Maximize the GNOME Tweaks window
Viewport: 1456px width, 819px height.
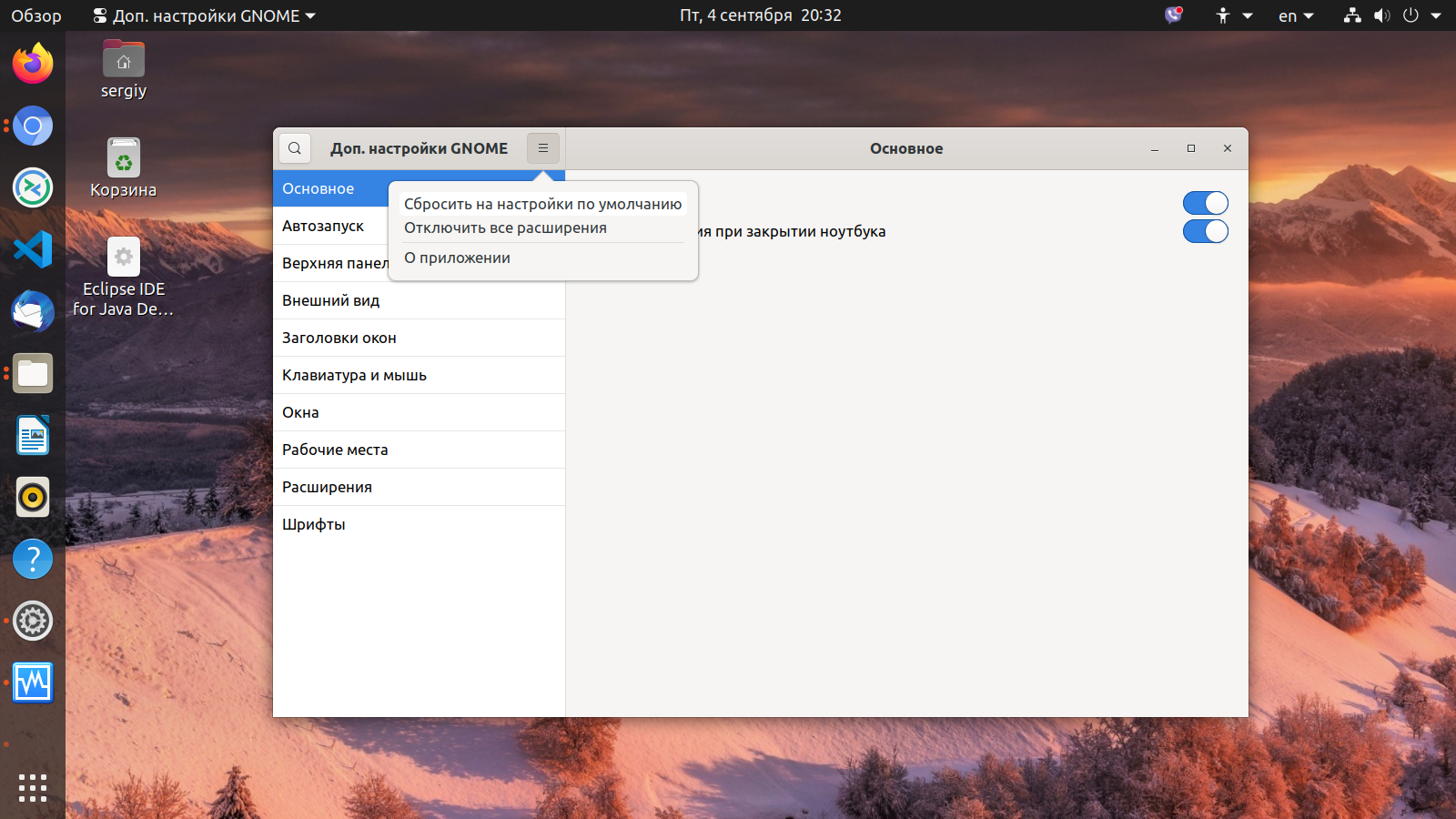click(x=1191, y=148)
